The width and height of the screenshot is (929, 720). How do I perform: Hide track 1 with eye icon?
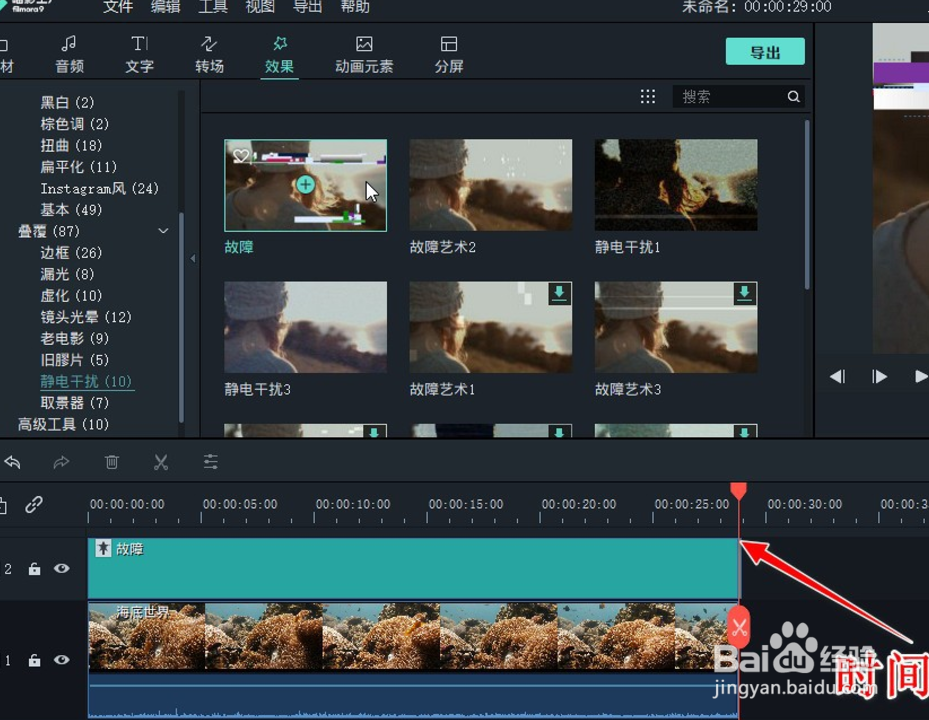click(62, 660)
